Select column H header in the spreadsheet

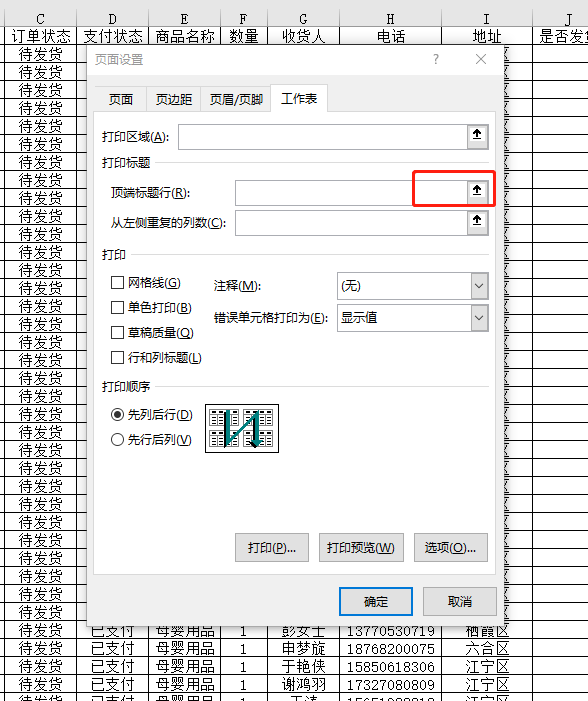pos(390,19)
